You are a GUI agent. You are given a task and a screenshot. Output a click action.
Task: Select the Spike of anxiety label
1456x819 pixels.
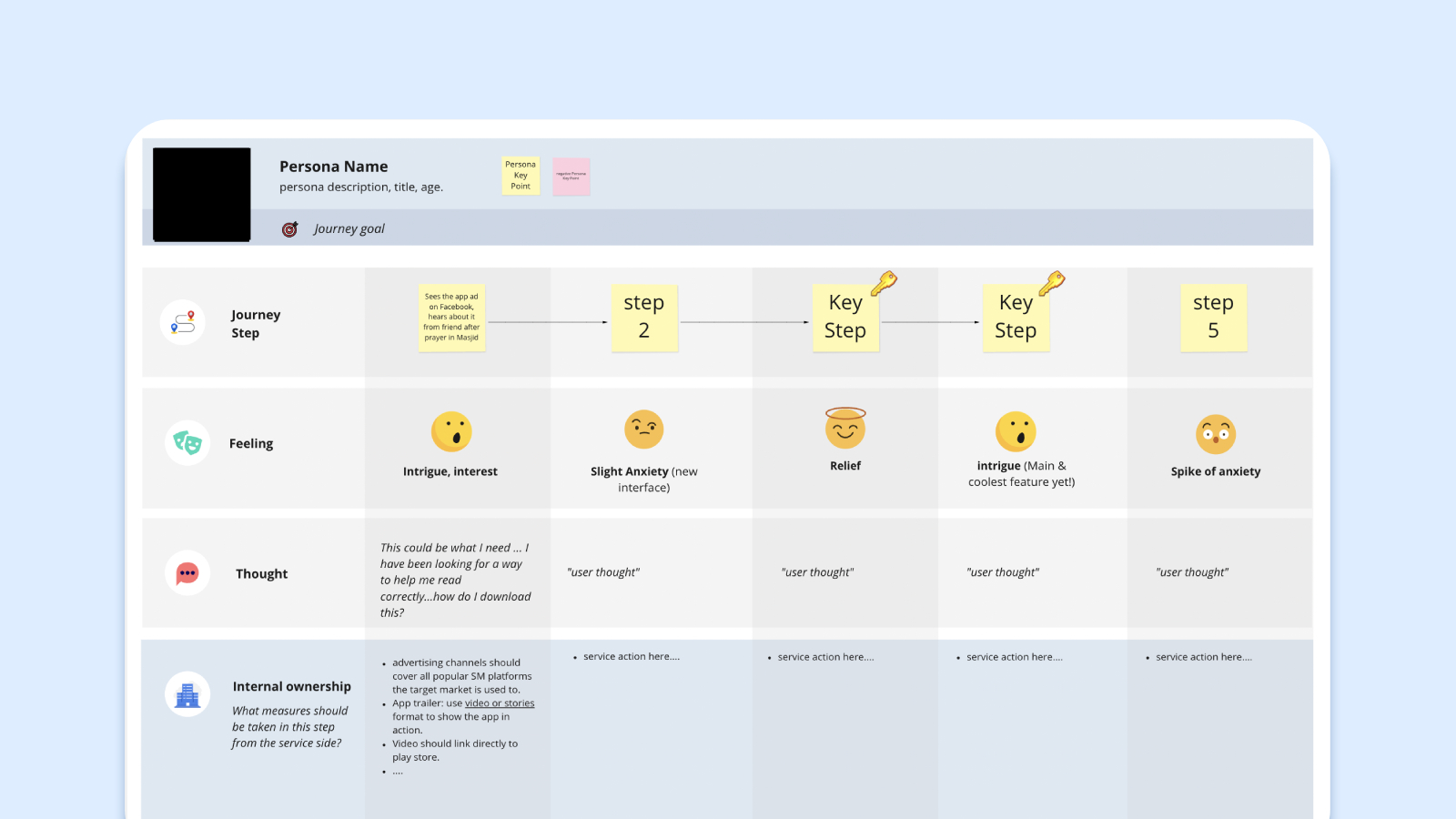click(1216, 471)
